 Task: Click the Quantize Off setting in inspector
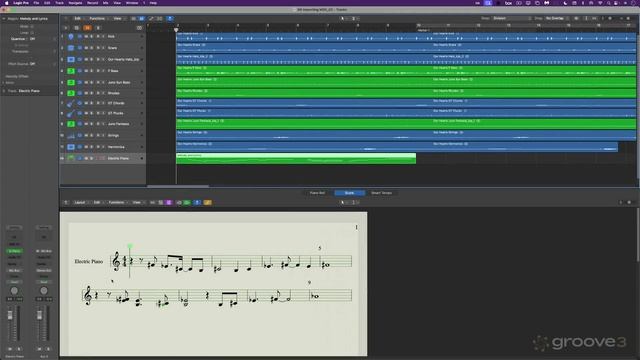32,39
